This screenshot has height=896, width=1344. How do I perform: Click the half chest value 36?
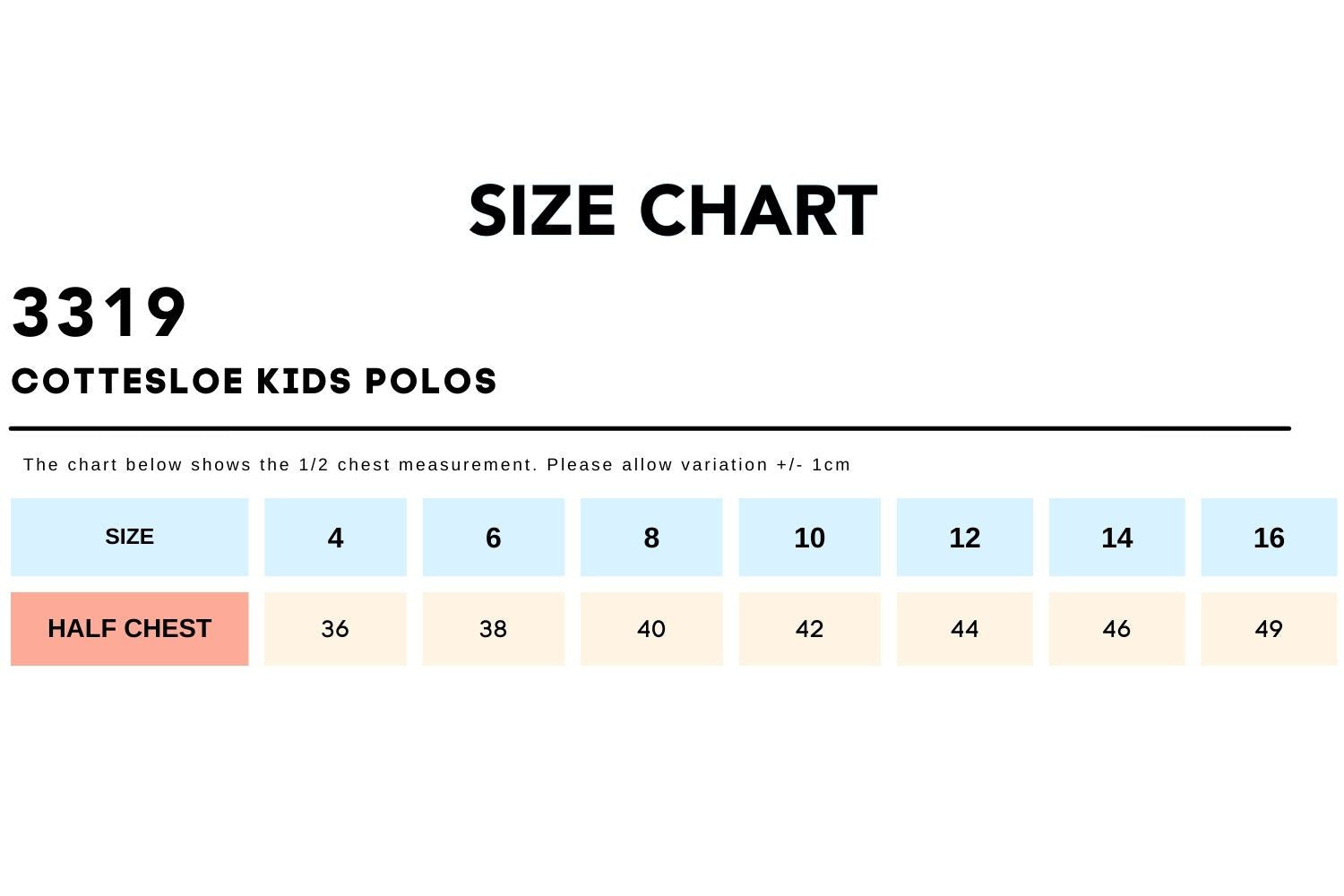(335, 629)
